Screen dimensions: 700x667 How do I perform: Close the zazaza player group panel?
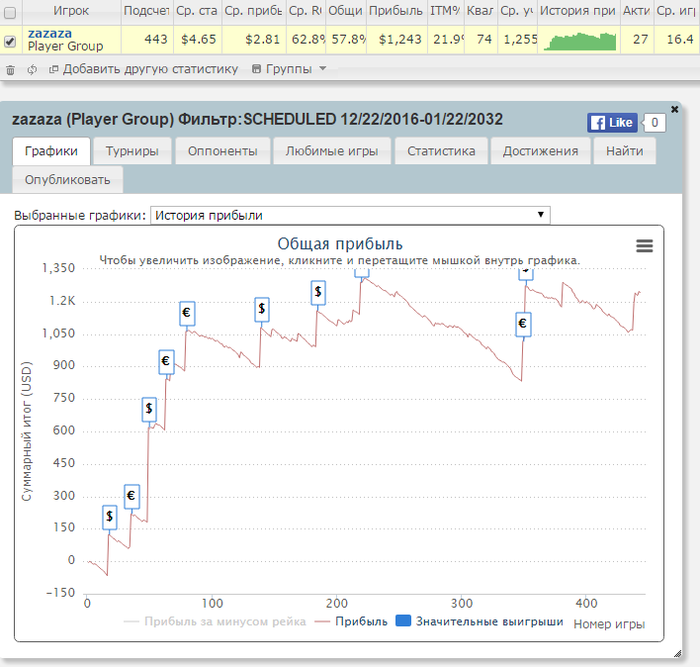675,109
